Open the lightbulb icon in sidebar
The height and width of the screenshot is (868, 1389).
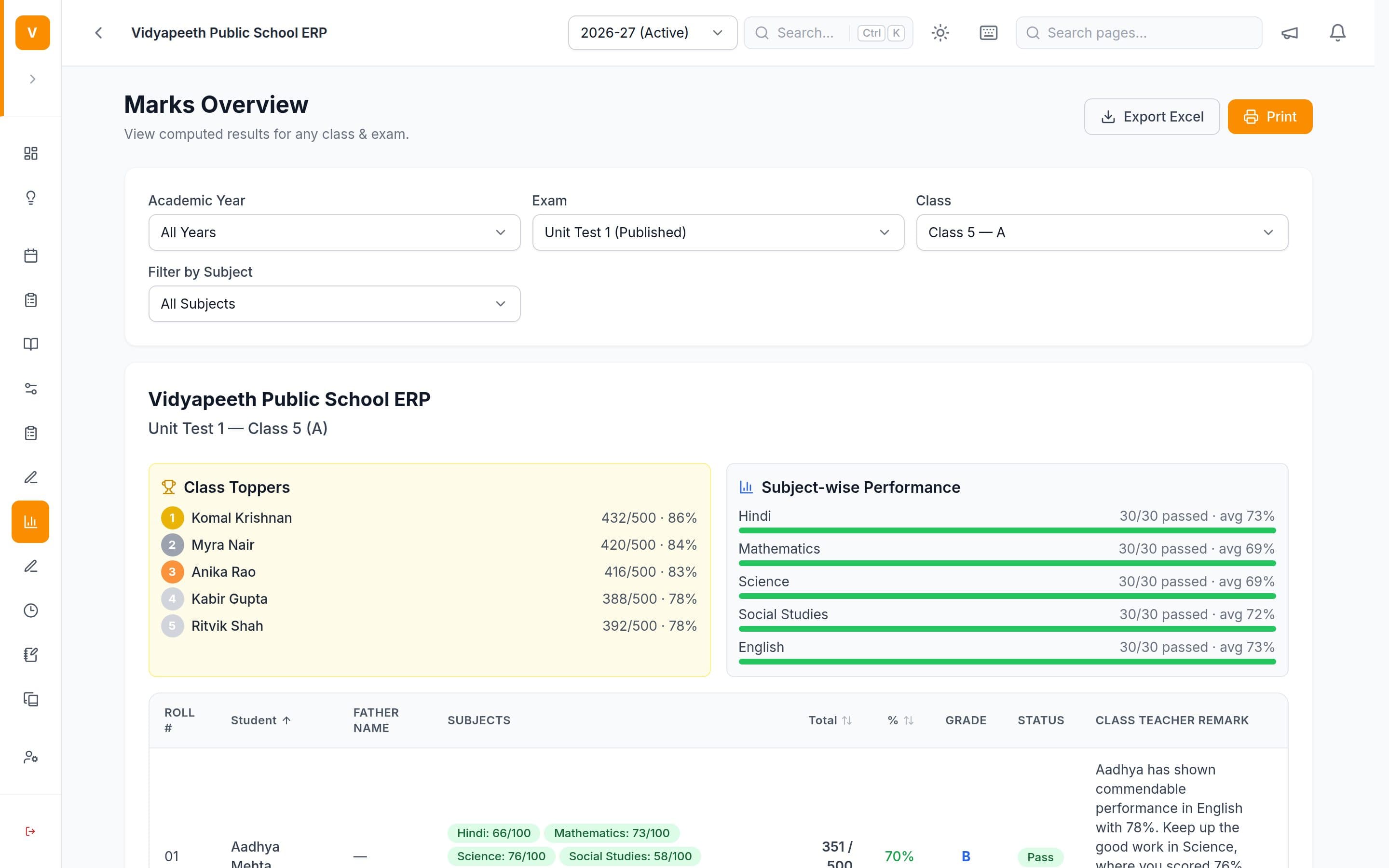31,198
